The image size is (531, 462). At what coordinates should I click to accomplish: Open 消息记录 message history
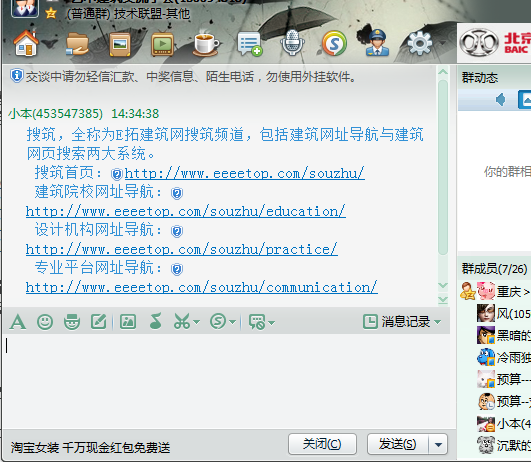397,321
